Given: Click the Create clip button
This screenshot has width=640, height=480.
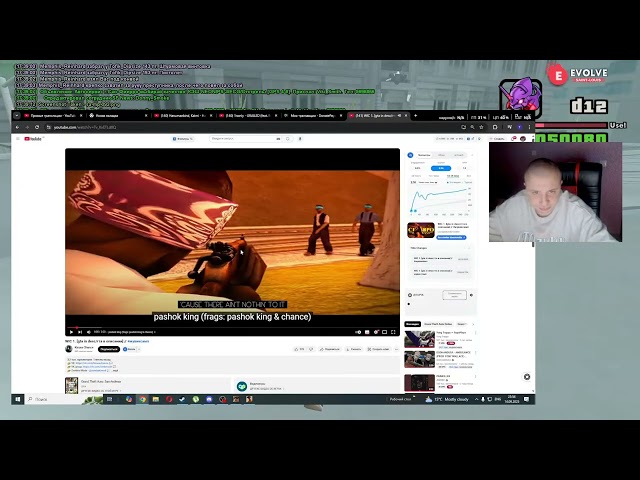Looking at the screenshot, I should pos(378,349).
